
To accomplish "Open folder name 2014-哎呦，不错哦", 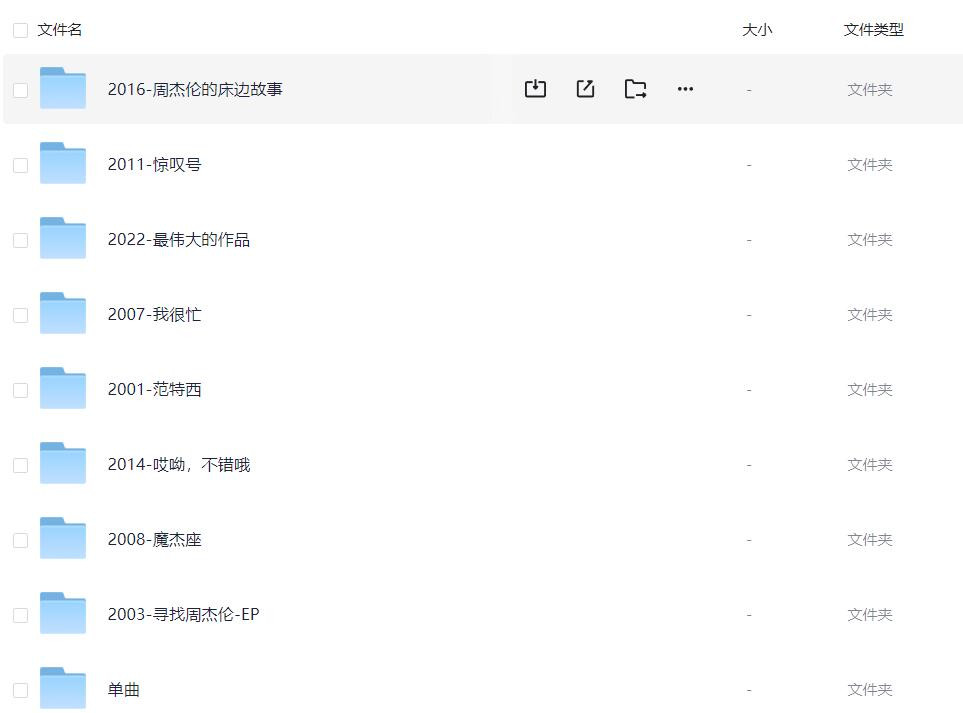I will (x=179, y=464).
